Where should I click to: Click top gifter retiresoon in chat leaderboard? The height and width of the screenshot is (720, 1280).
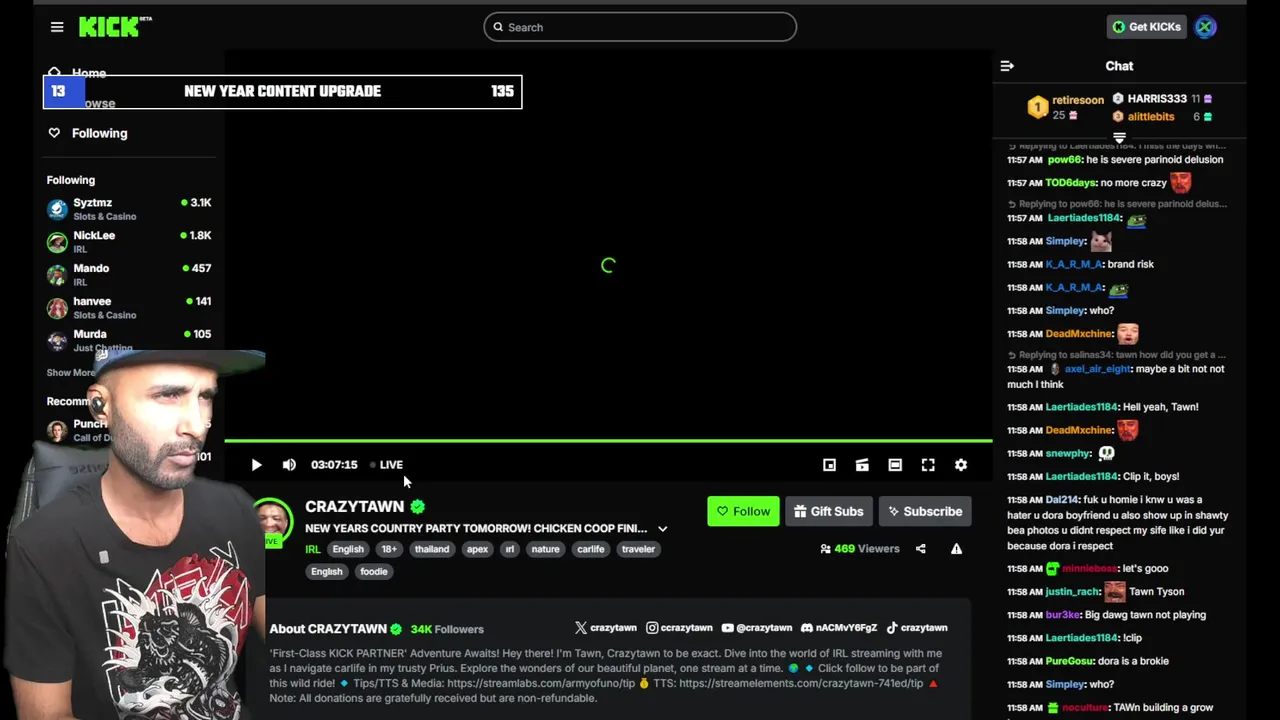click(1077, 100)
